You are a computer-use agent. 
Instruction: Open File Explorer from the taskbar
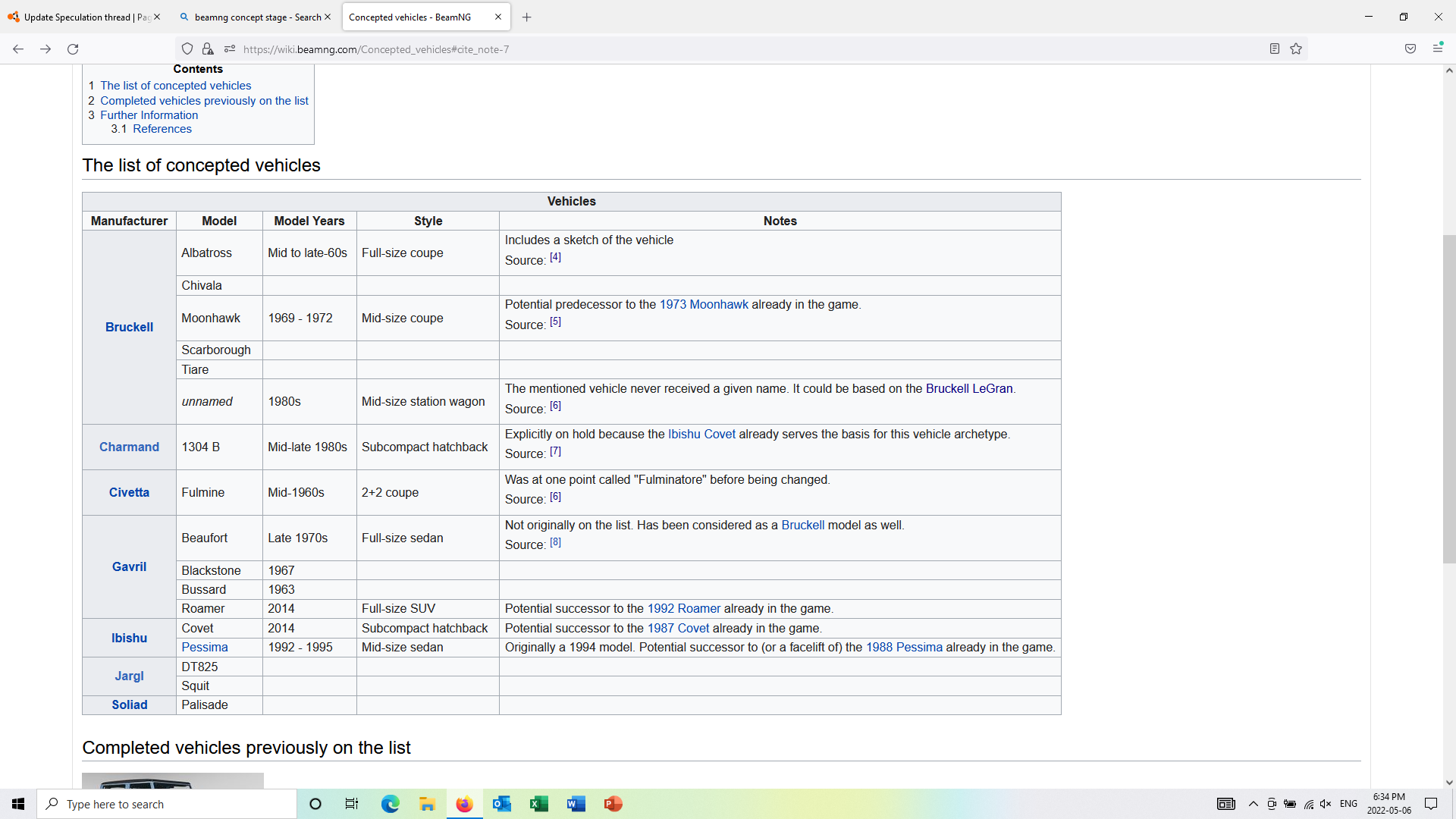tap(427, 804)
